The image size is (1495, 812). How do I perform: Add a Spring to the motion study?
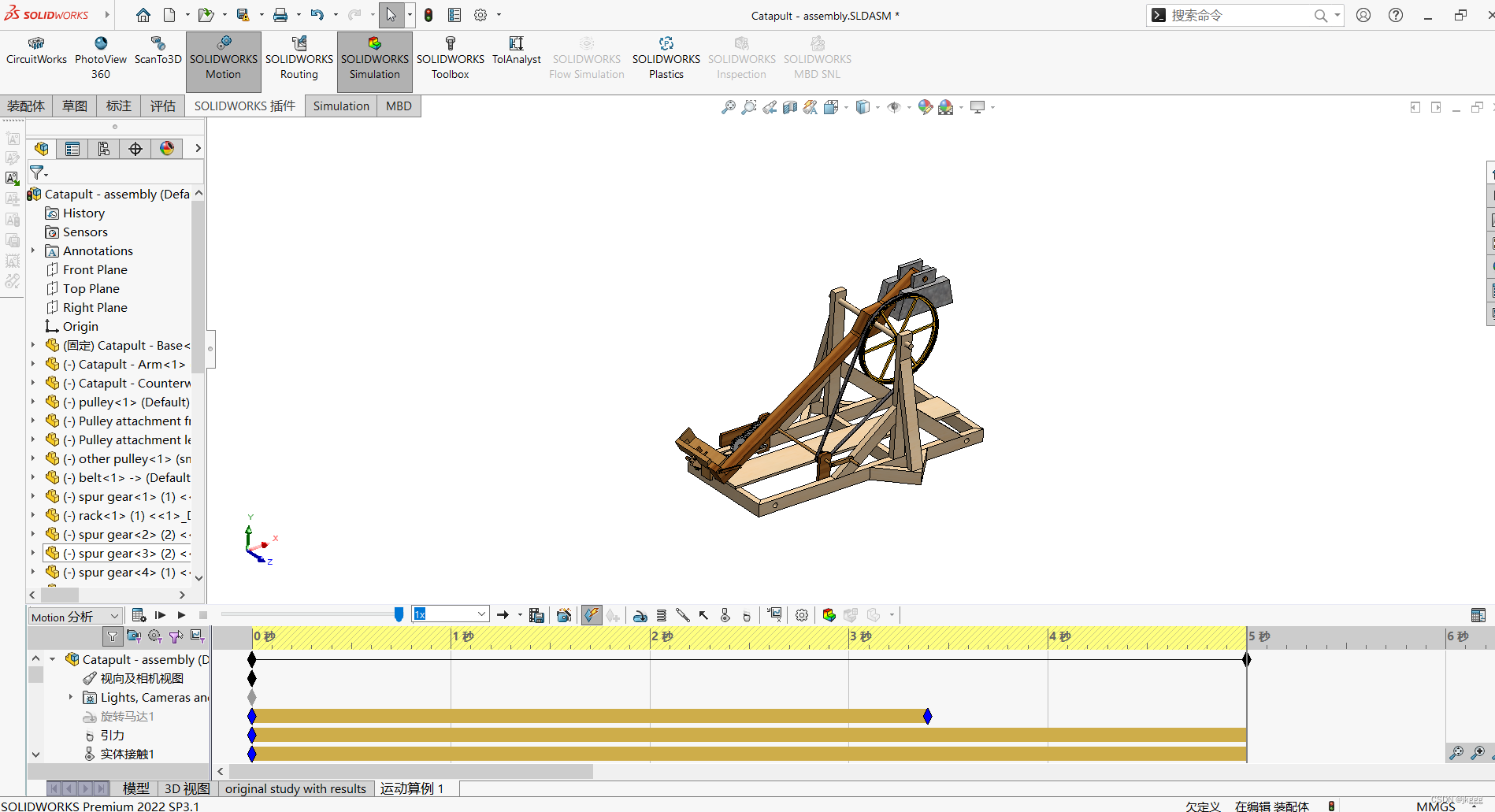click(662, 615)
